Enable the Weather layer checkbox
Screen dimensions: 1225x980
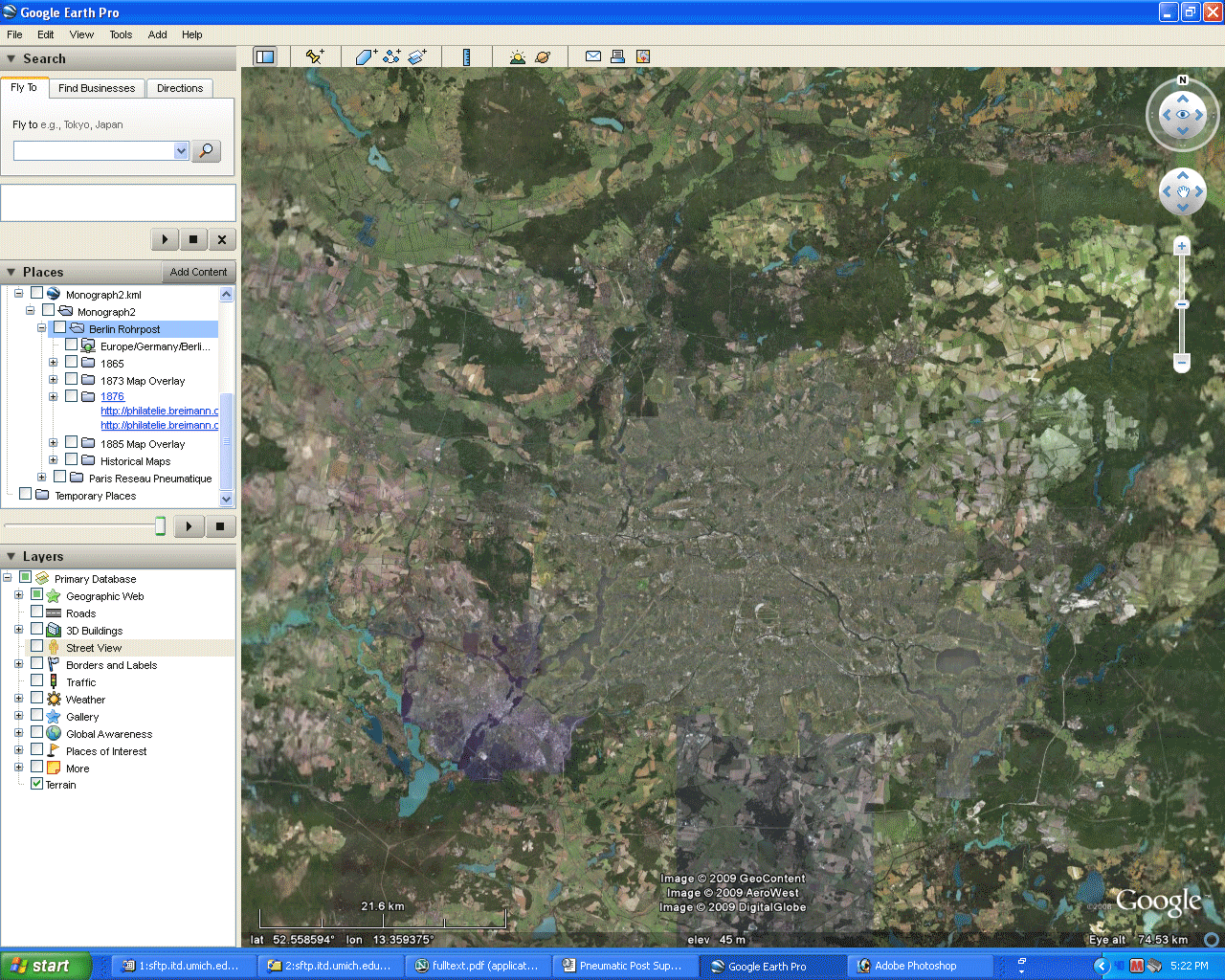pyautogui.click(x=36, y=699)
